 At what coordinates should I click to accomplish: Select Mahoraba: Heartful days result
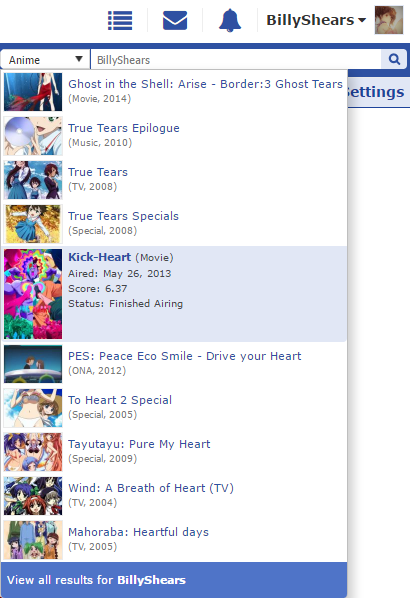click(x=174, y=540)
